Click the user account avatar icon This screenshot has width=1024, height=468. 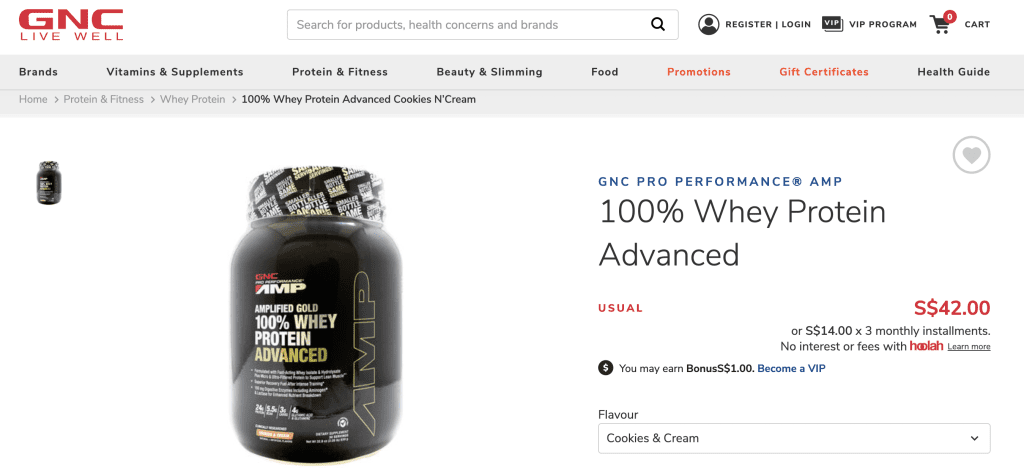click(x=709, y=24)
